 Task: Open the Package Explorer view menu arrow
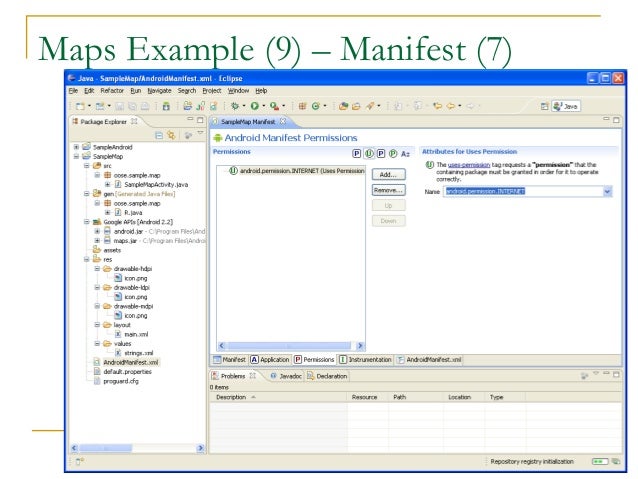[200, 133]
